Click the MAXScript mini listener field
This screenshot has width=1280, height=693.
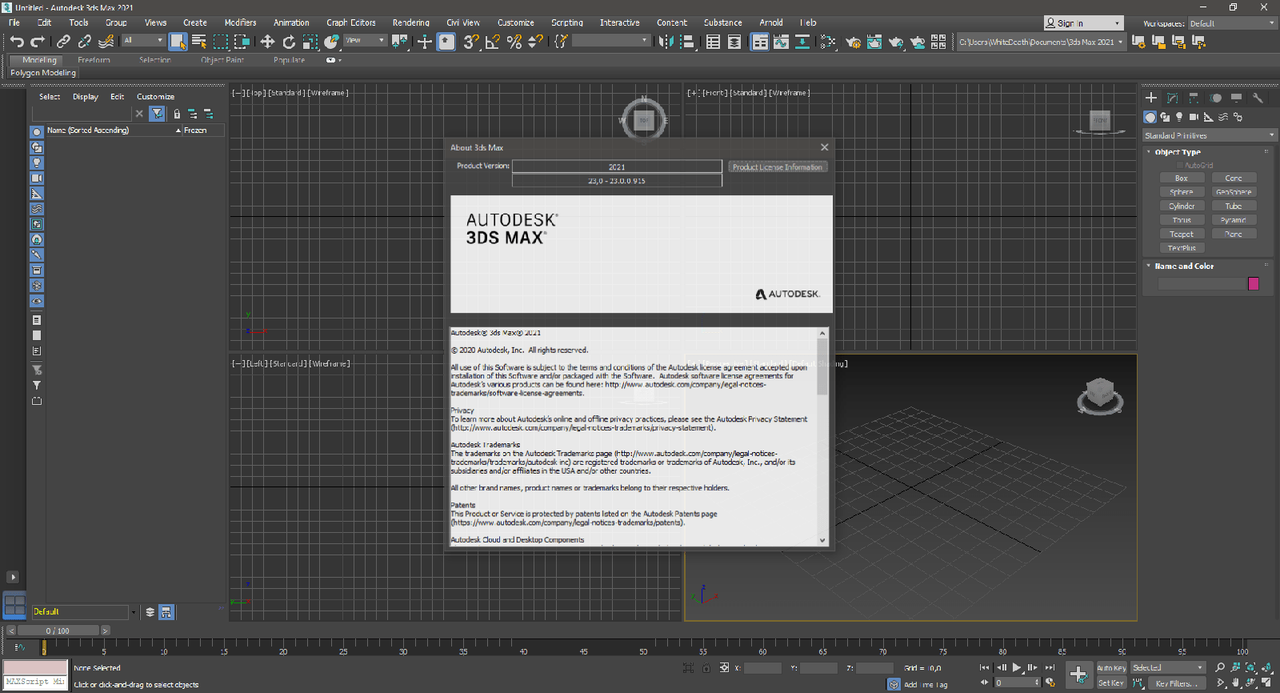tap(35, 683)
